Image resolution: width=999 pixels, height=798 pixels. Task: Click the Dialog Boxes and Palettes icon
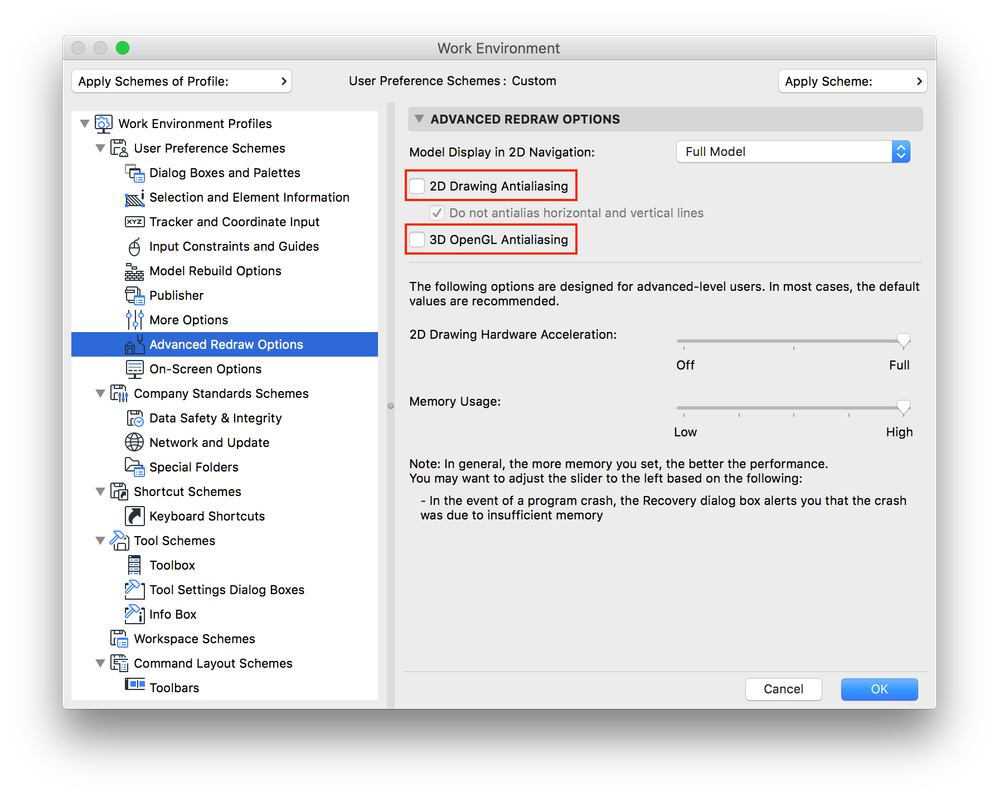point(134,173)
